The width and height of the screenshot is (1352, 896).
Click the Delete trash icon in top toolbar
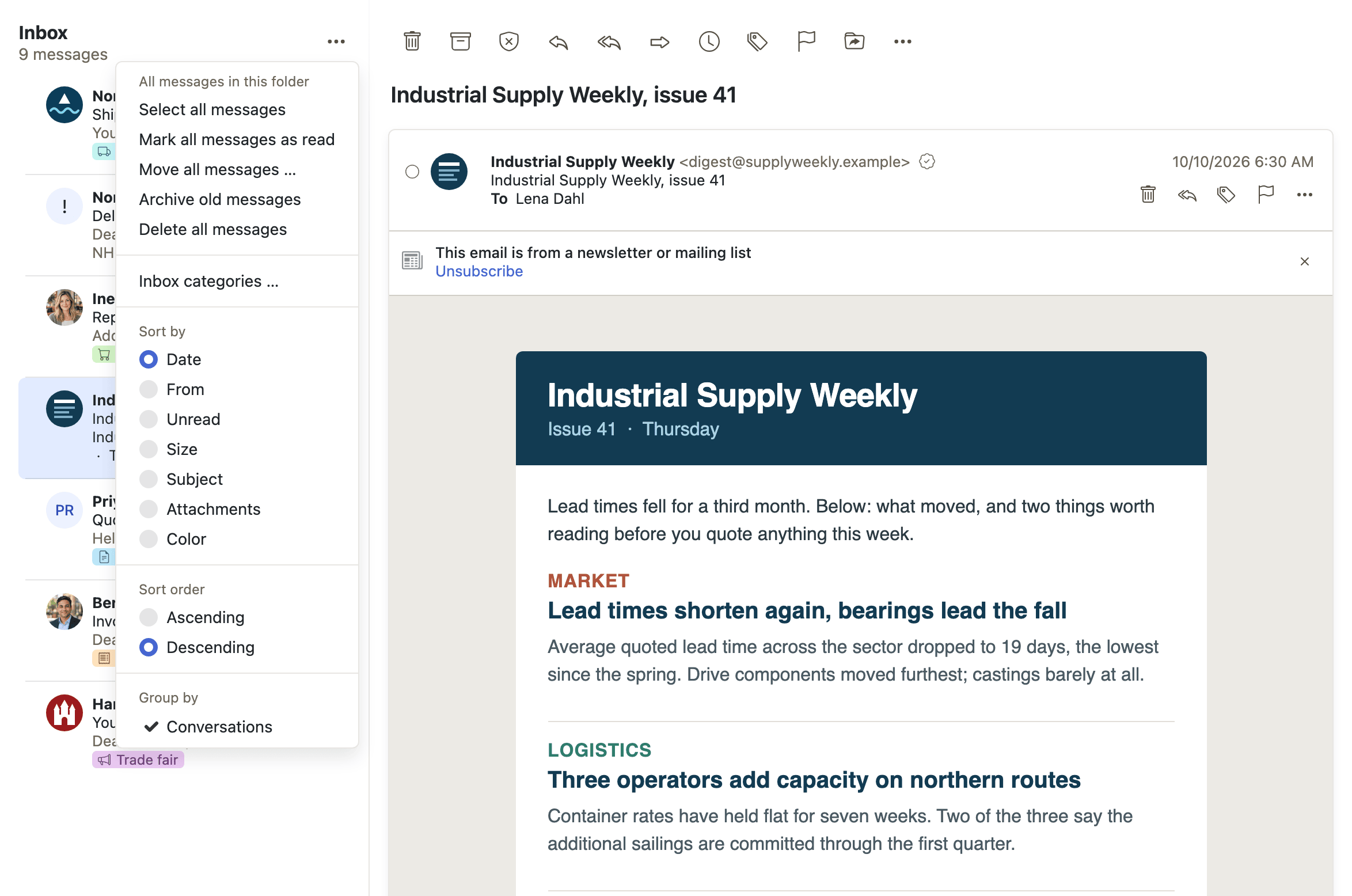(x=412, y=41)
